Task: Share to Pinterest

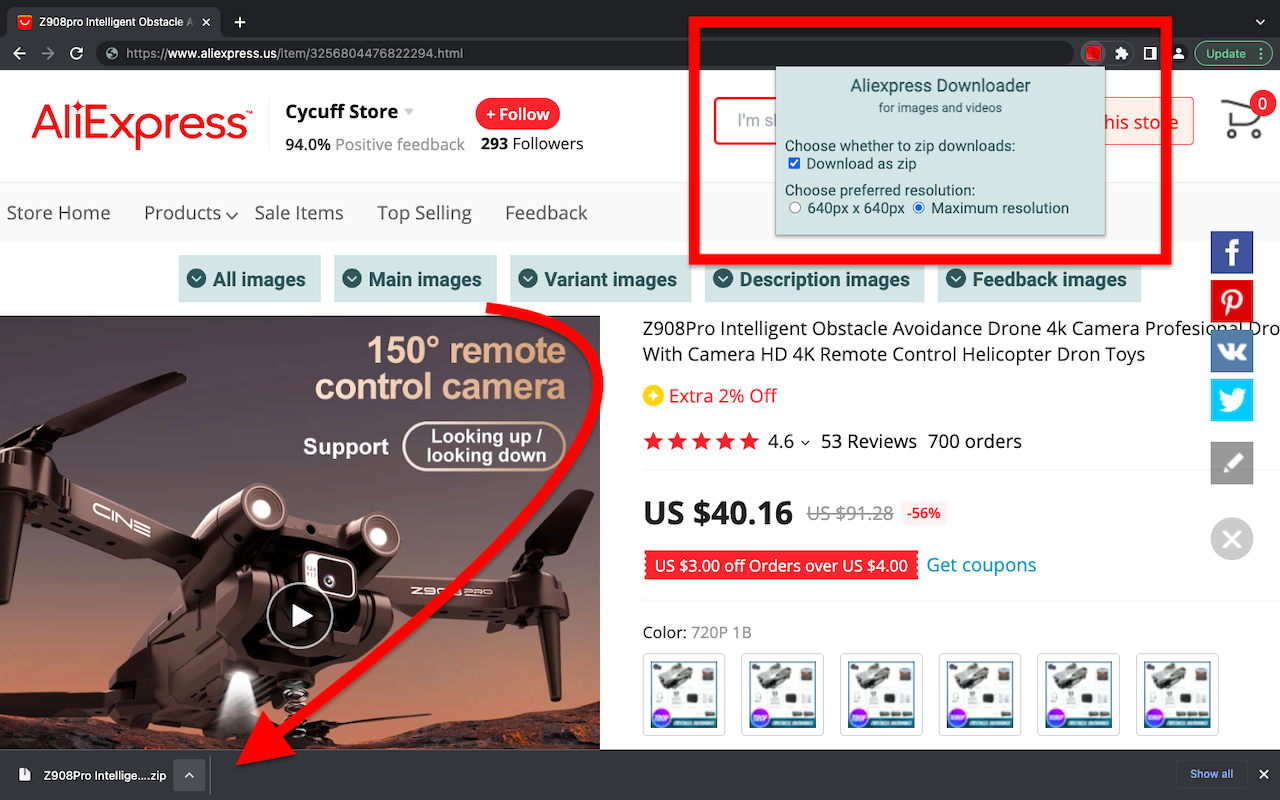Action: click(1232, 301)
